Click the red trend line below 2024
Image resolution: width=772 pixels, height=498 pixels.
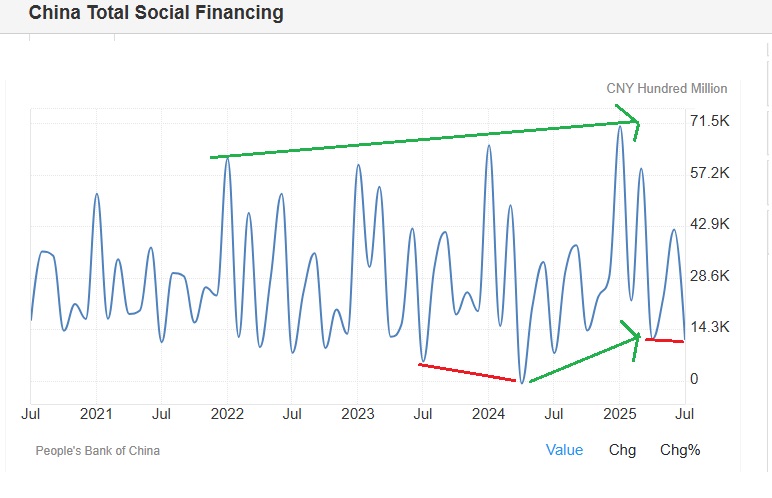470,372
